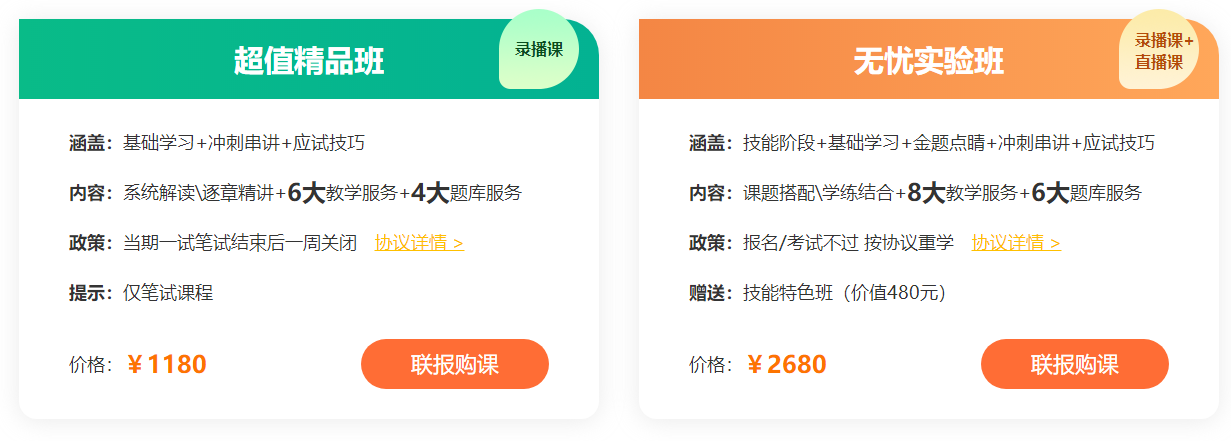
Task: Click the ¥2680 price
Action: [787, 364]
